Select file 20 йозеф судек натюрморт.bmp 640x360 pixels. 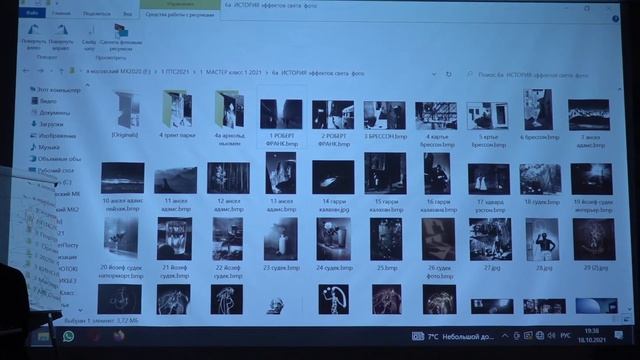[121, 249]
